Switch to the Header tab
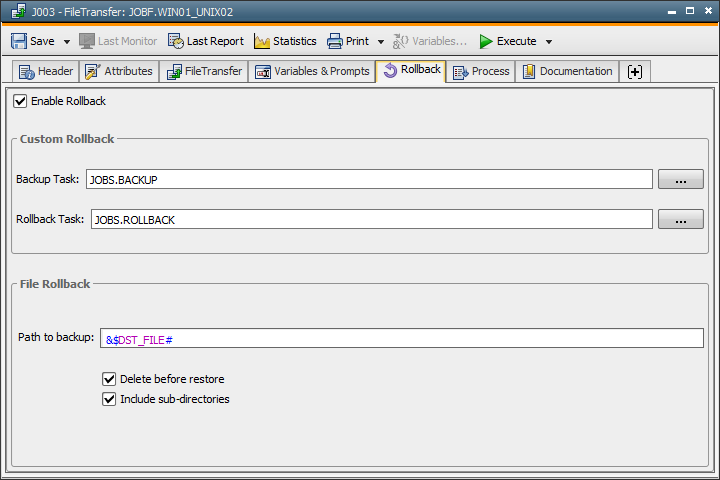The height and width of the screenshot is (480, 720). [45, 72]
